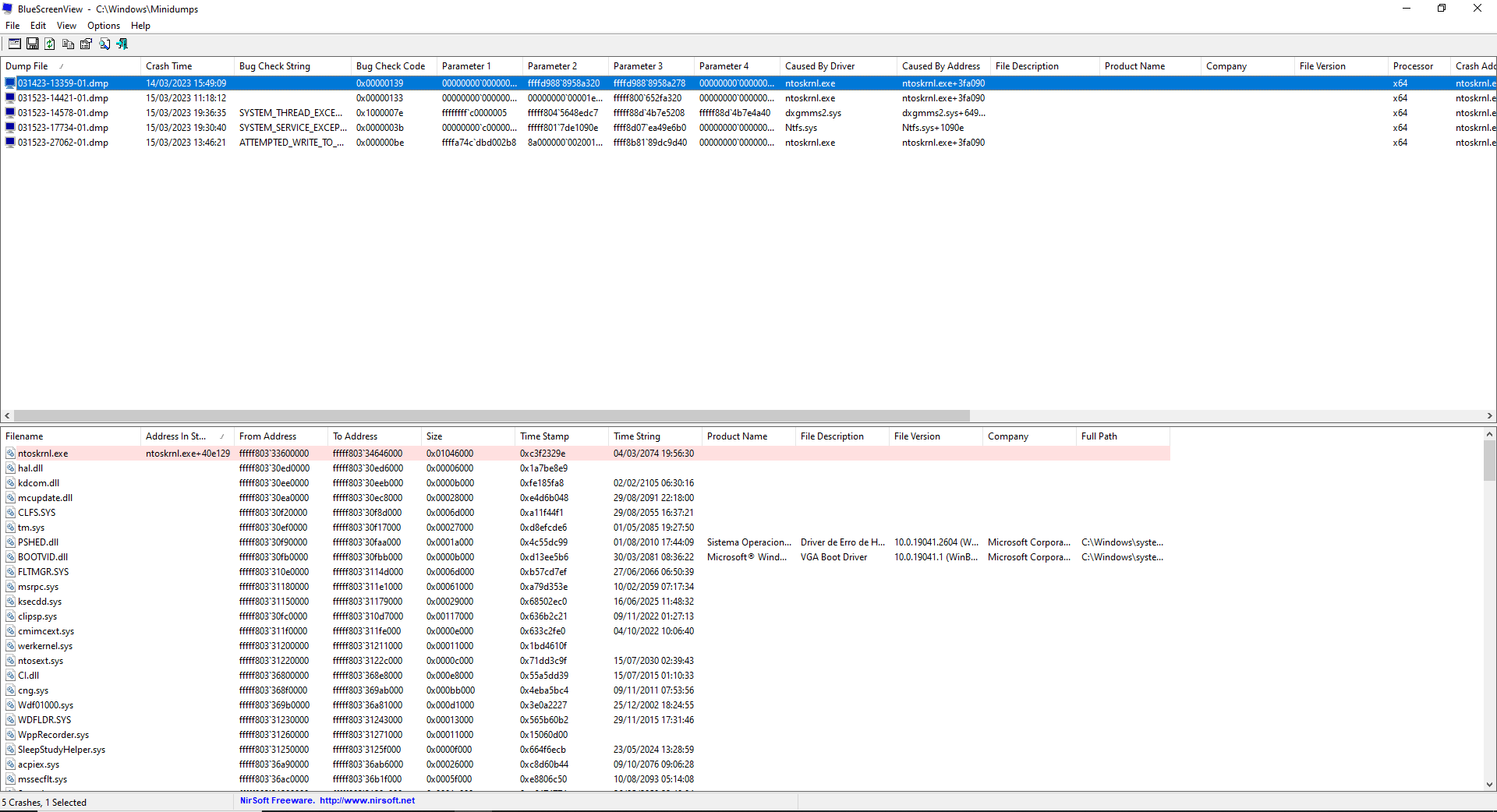Image resolution: width=1497 pixels, height=812 pixels.
Task: Click the file icon beside PSHED.dll
Action: (11, 542)
